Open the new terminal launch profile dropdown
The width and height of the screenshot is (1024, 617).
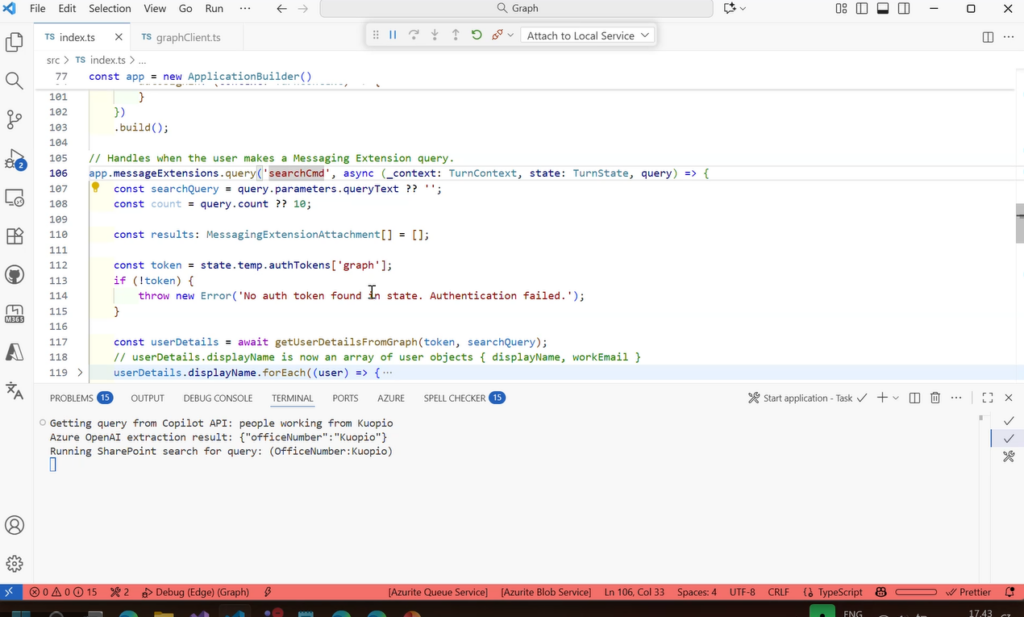[896, 398]
